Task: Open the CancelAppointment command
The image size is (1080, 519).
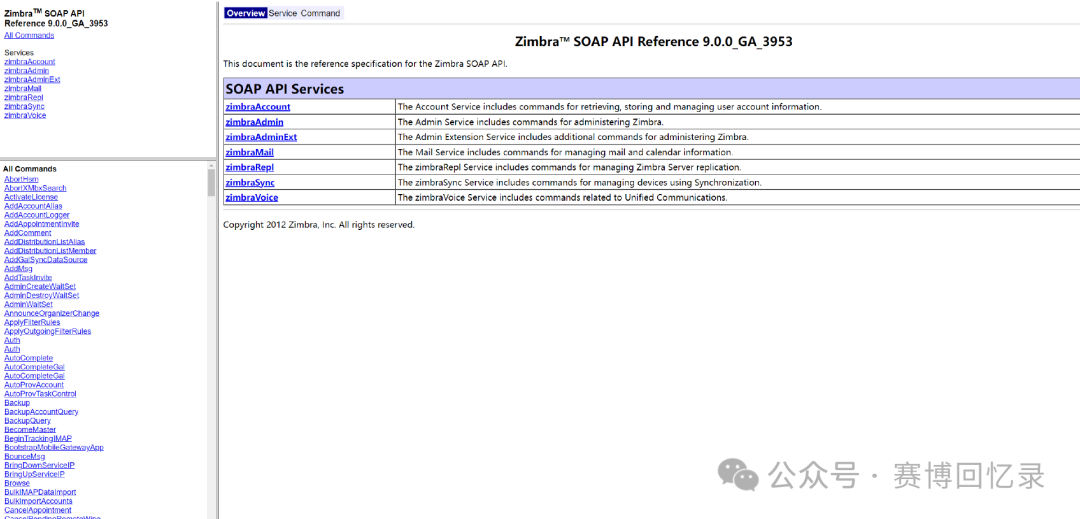Action: click(x=38, y=510)
